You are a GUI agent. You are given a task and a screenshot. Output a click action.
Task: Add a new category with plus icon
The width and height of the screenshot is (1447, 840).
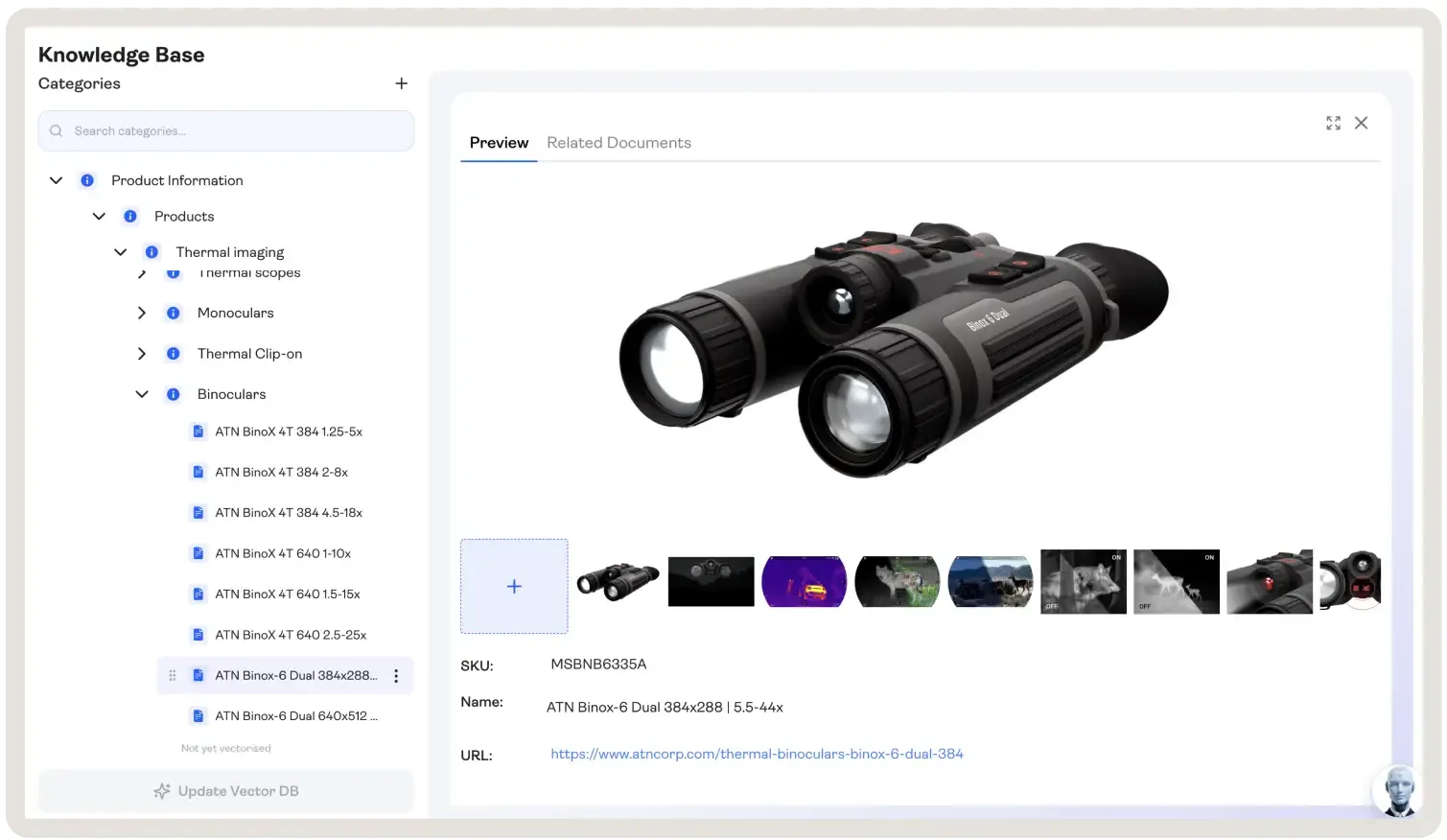(401, 83)
